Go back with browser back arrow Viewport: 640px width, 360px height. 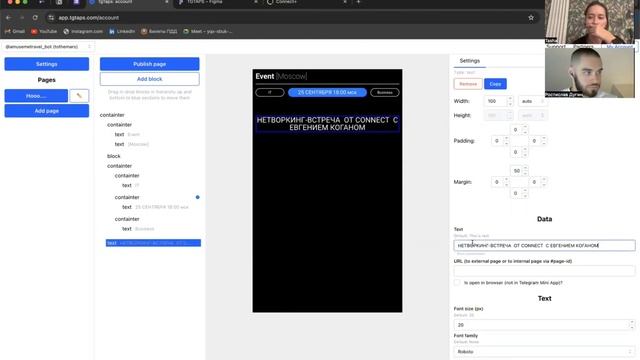pyautogui.click(x=9, y=18)
